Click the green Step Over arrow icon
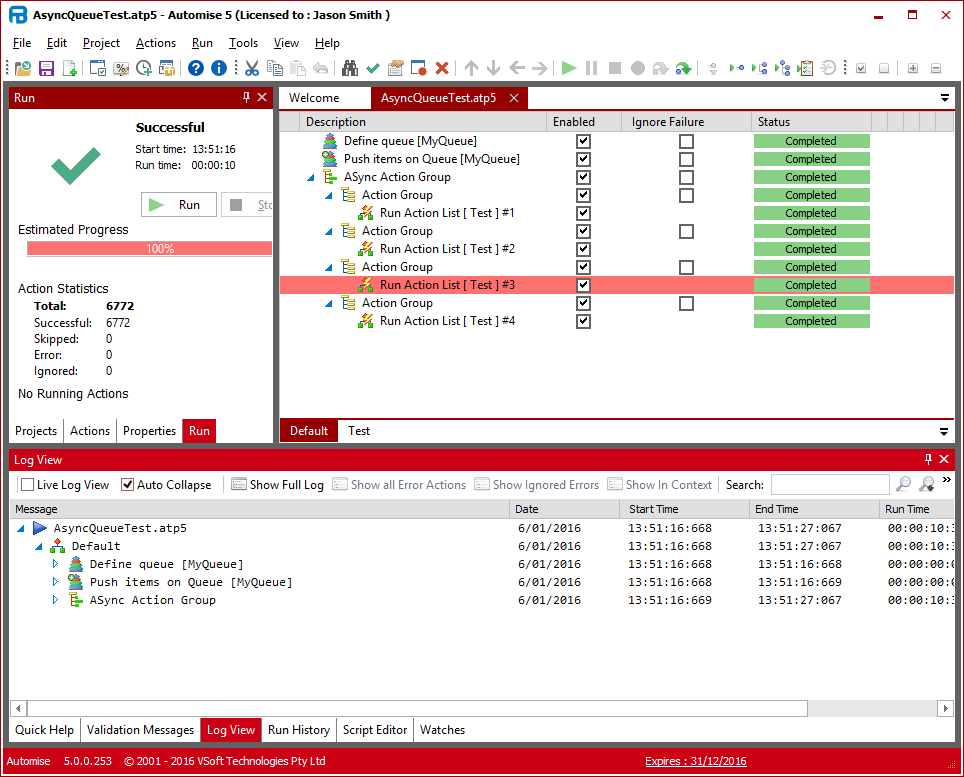 coord(683,68)
